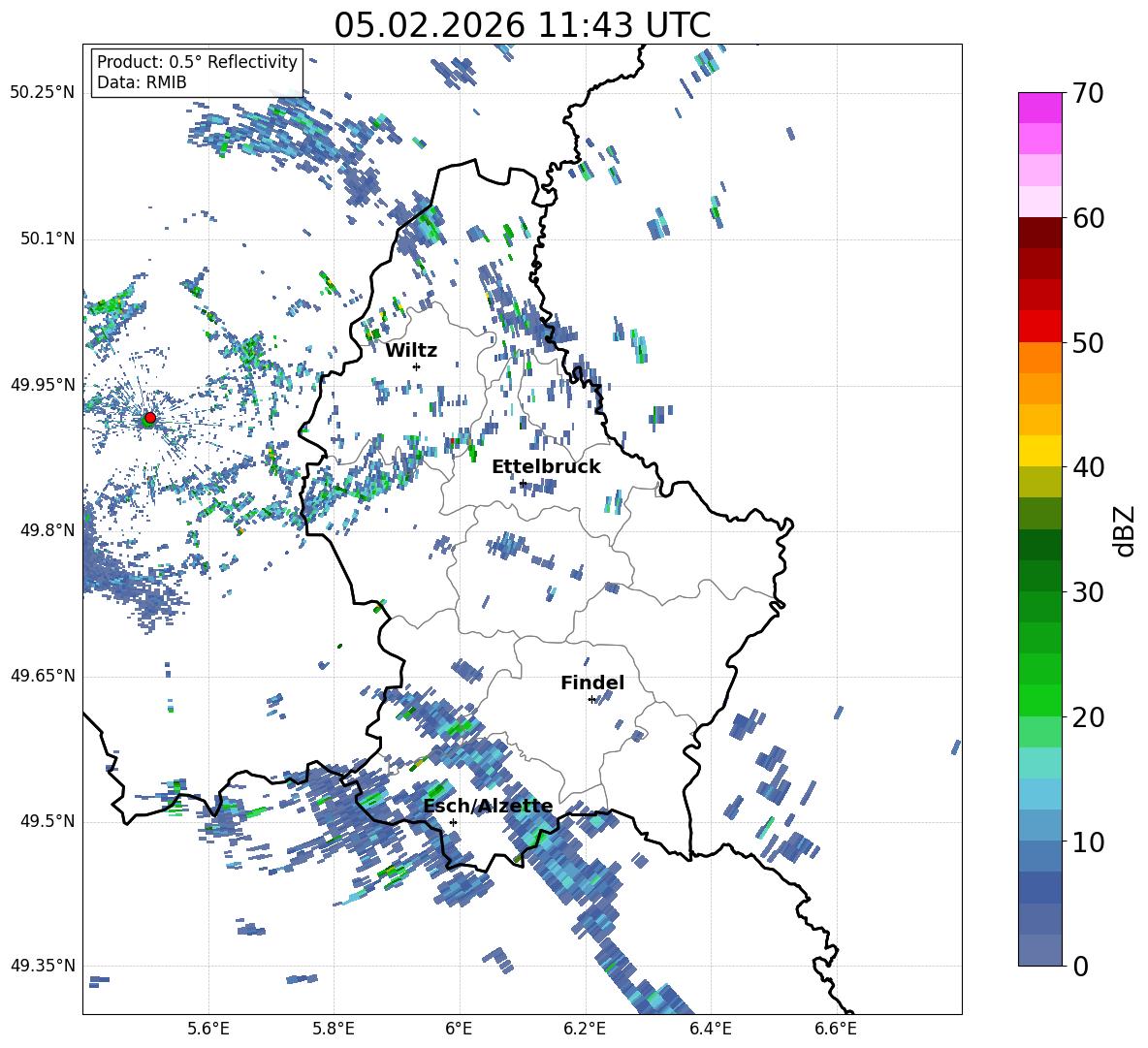The image size is (1148, 1048).
Task: Click the dark red colorbar segment below 60
Action: tap(1039, 233)
